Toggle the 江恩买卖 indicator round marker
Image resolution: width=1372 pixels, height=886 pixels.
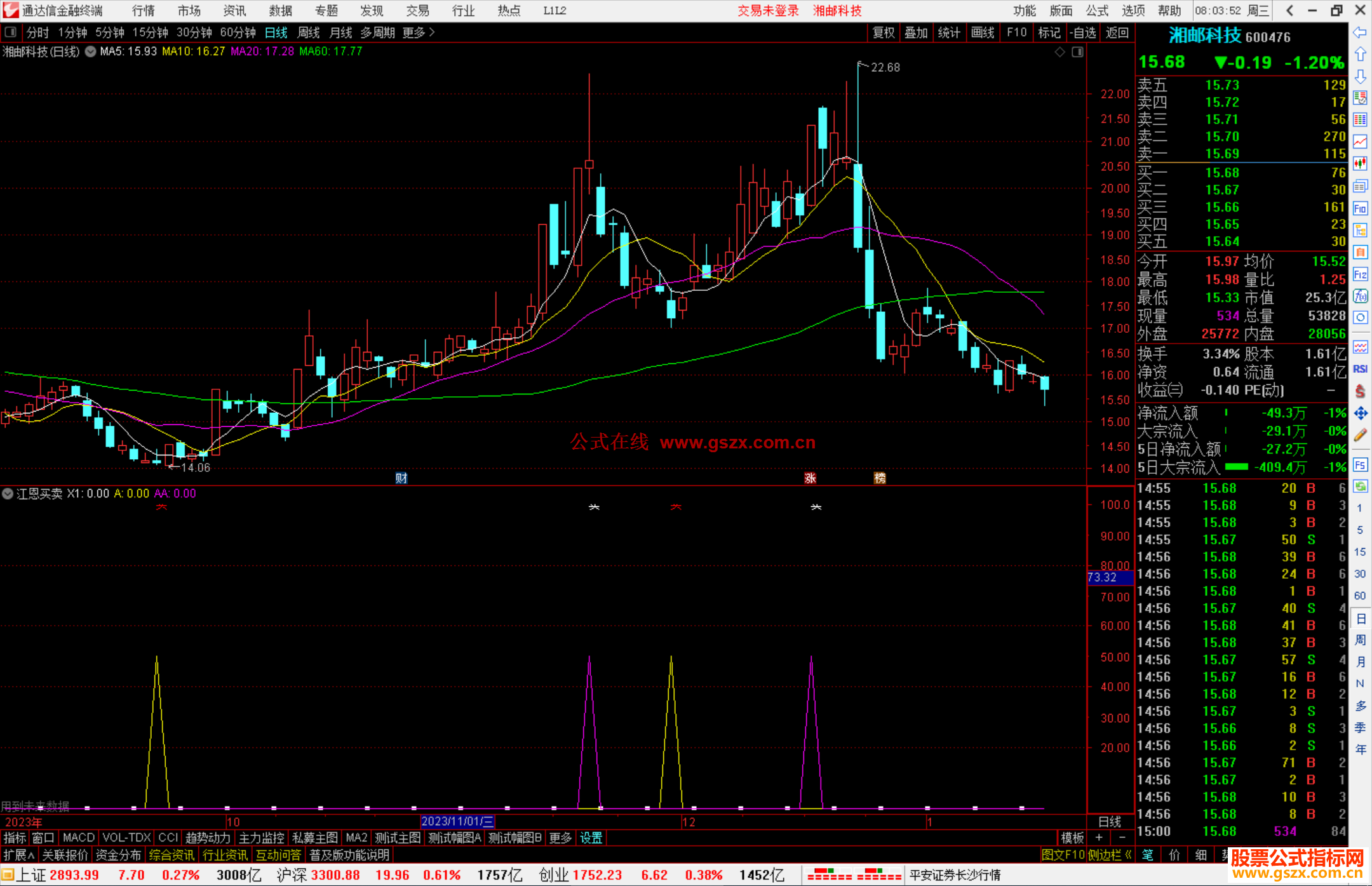8,493
